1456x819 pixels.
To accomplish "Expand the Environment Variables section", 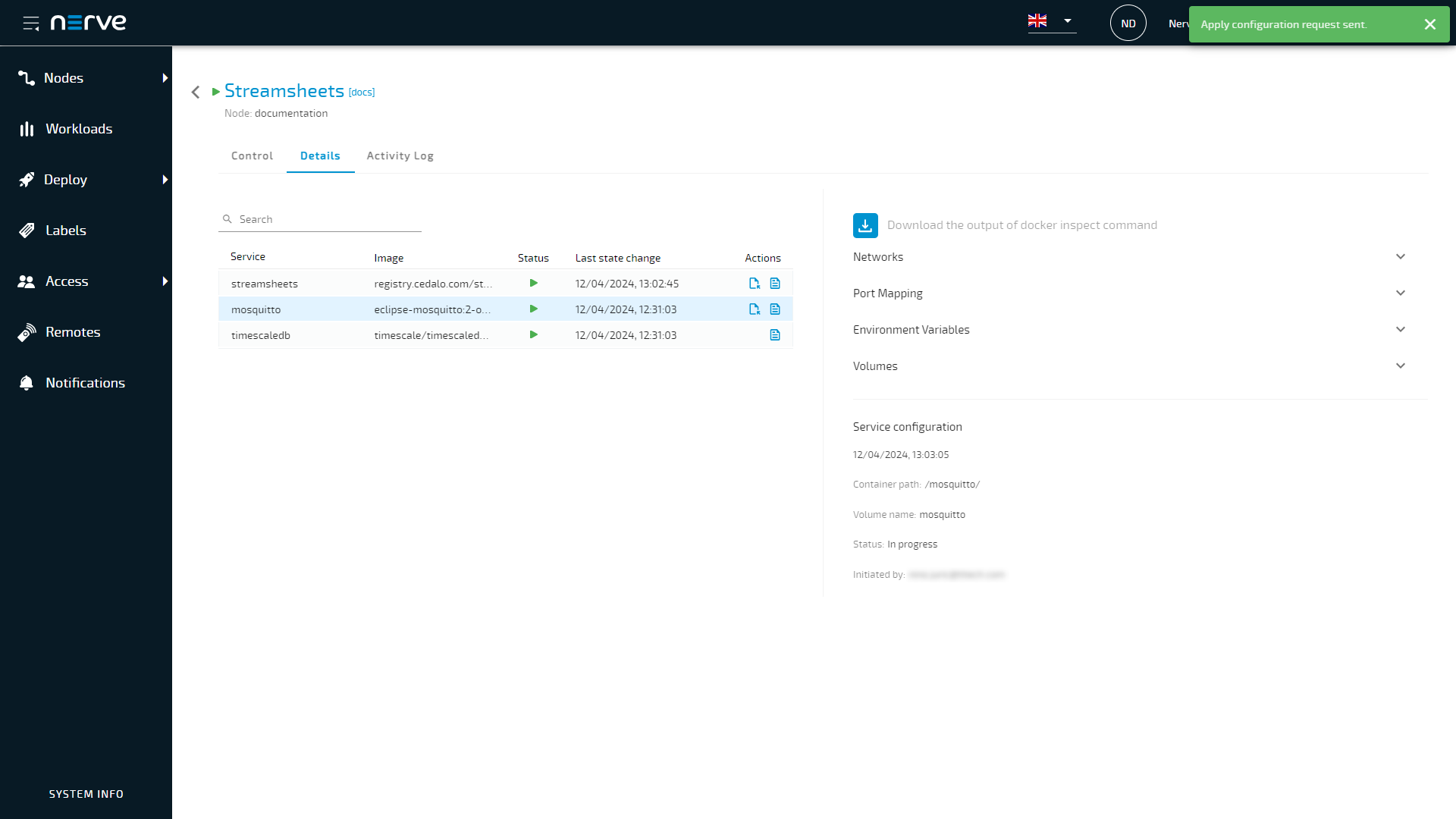I will tap(1400, 330).
